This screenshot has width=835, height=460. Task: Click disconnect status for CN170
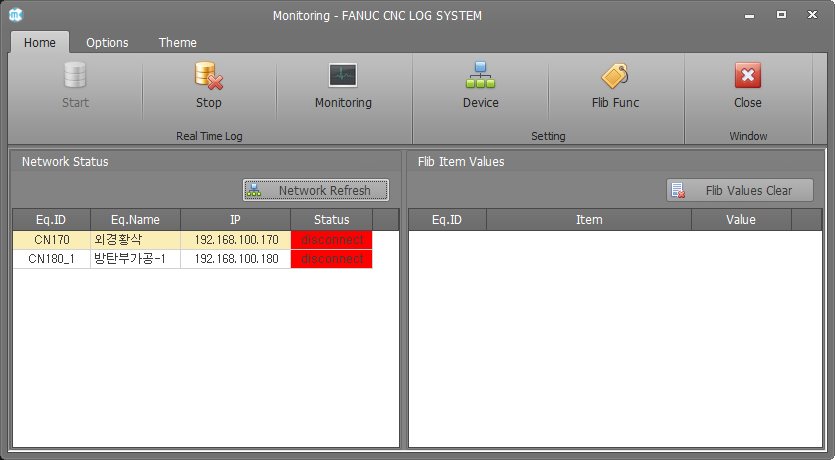pyautogui.click(x=332, y=240)
